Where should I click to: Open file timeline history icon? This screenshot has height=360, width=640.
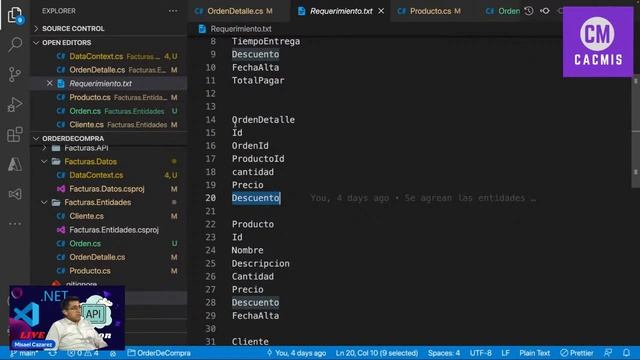click(x=529, y=11)
